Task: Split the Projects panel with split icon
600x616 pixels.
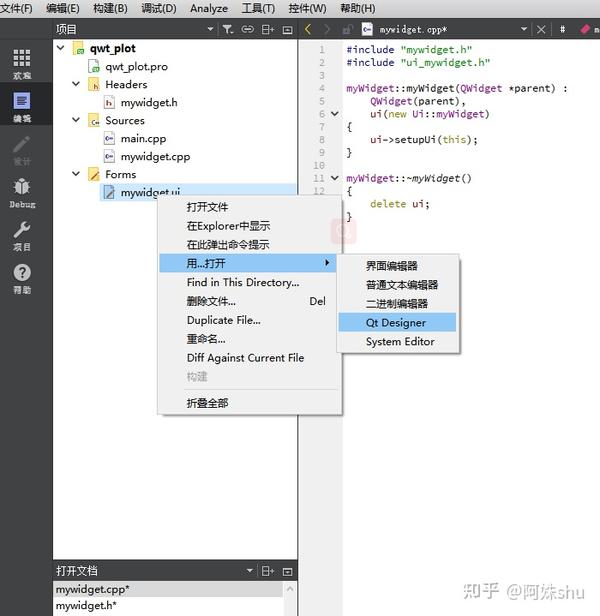Action: (268, 29)
